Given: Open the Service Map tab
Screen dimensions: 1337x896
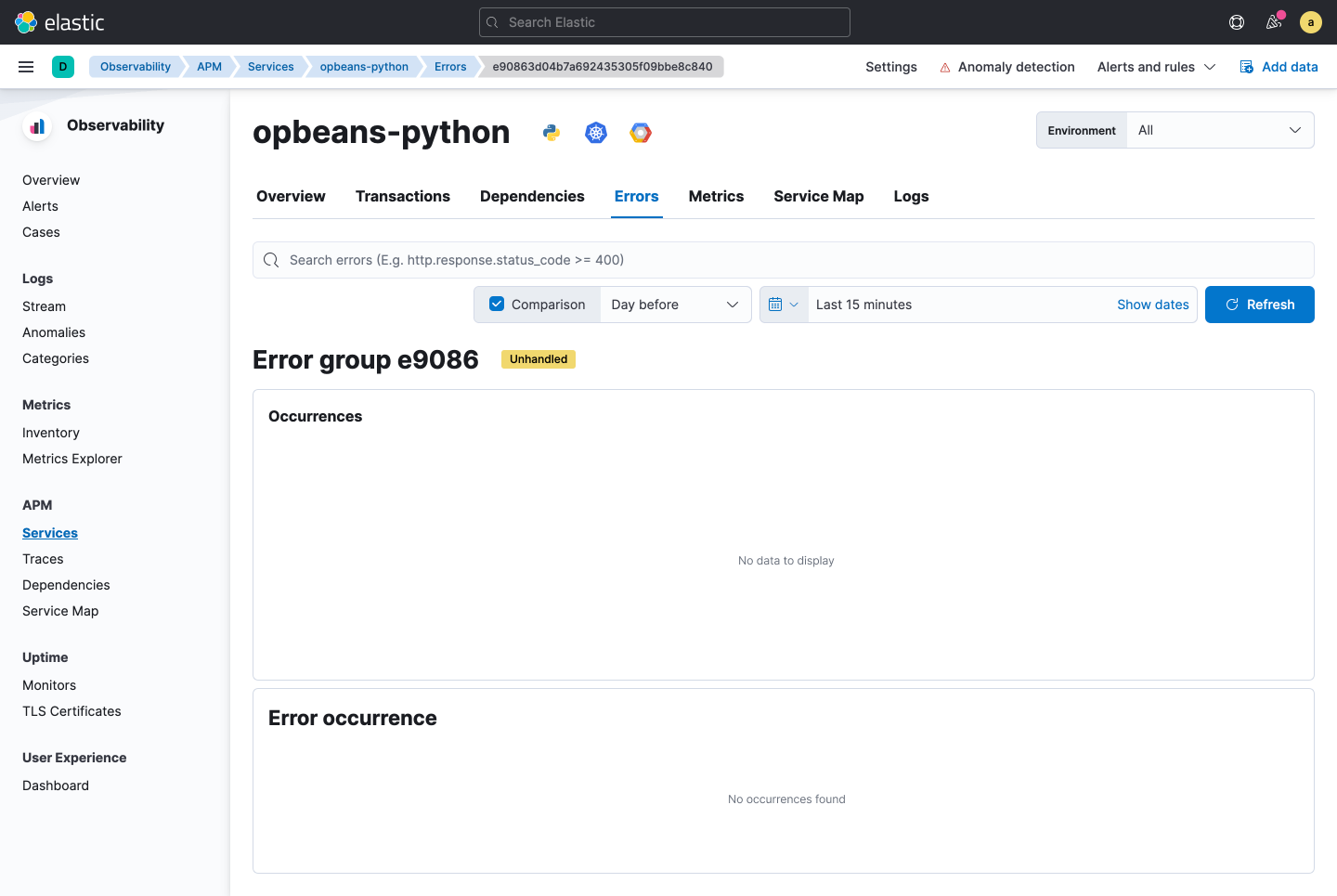Looking at the screenshot, I should tap(819, 196).
